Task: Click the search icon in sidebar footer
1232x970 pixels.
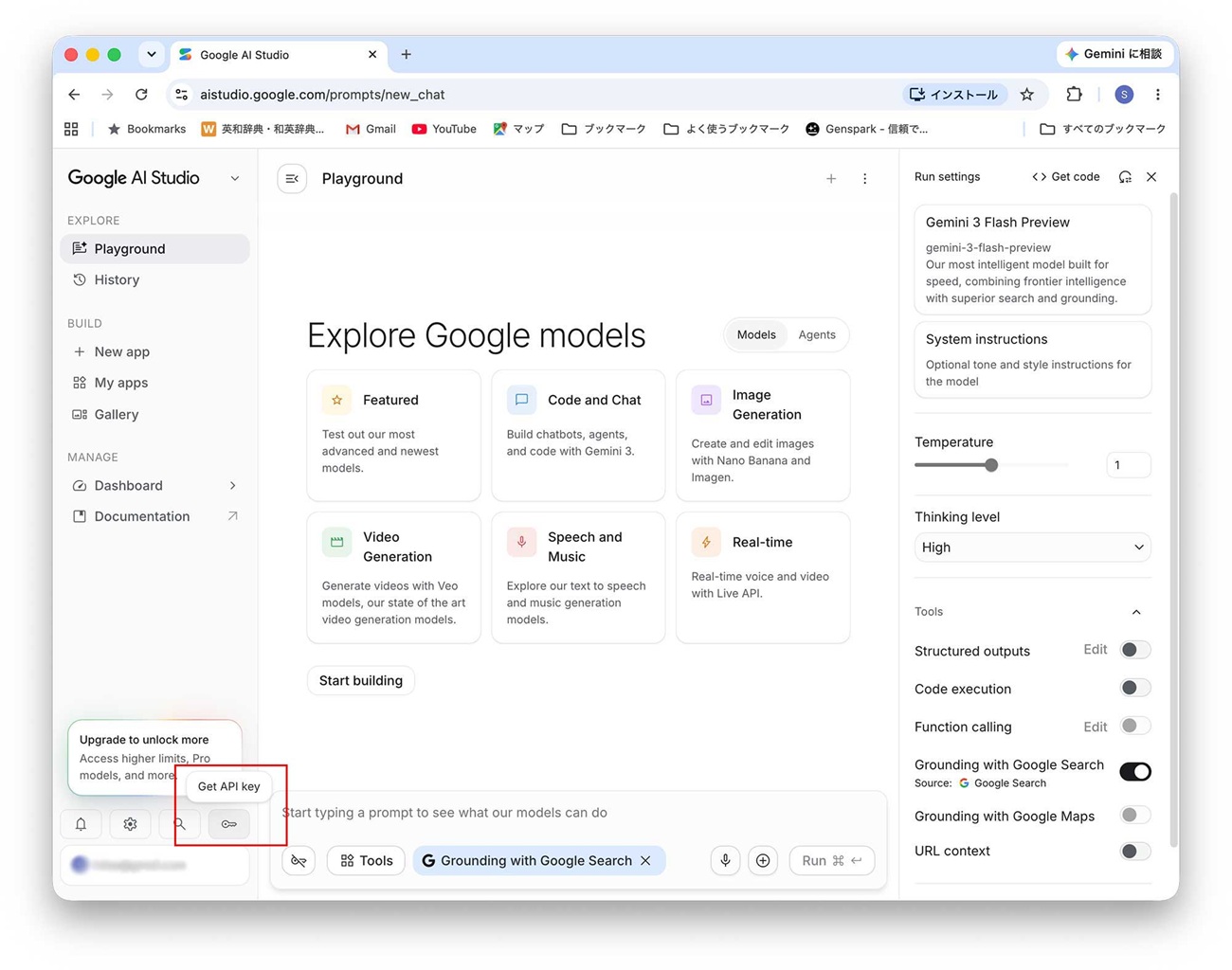Action: [x=179, y=824]
